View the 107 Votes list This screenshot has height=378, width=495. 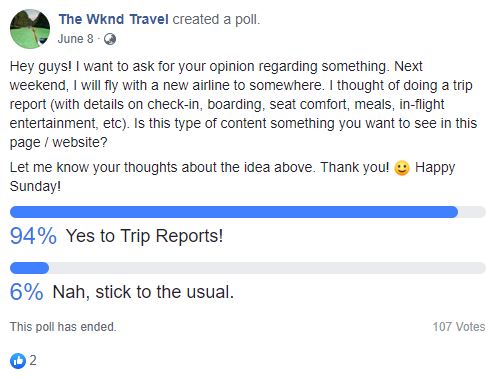(459, 327)
